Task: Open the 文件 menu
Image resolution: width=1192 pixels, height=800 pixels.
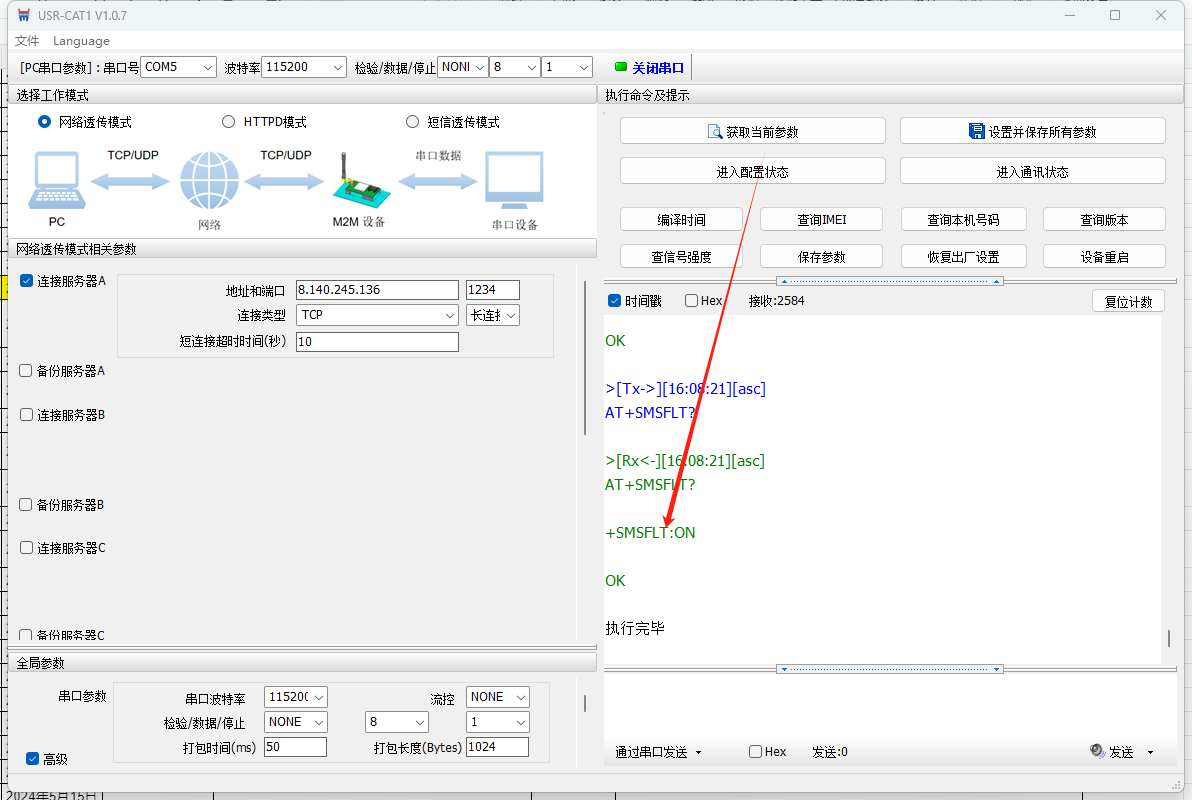Action: [x=27, y=41]
